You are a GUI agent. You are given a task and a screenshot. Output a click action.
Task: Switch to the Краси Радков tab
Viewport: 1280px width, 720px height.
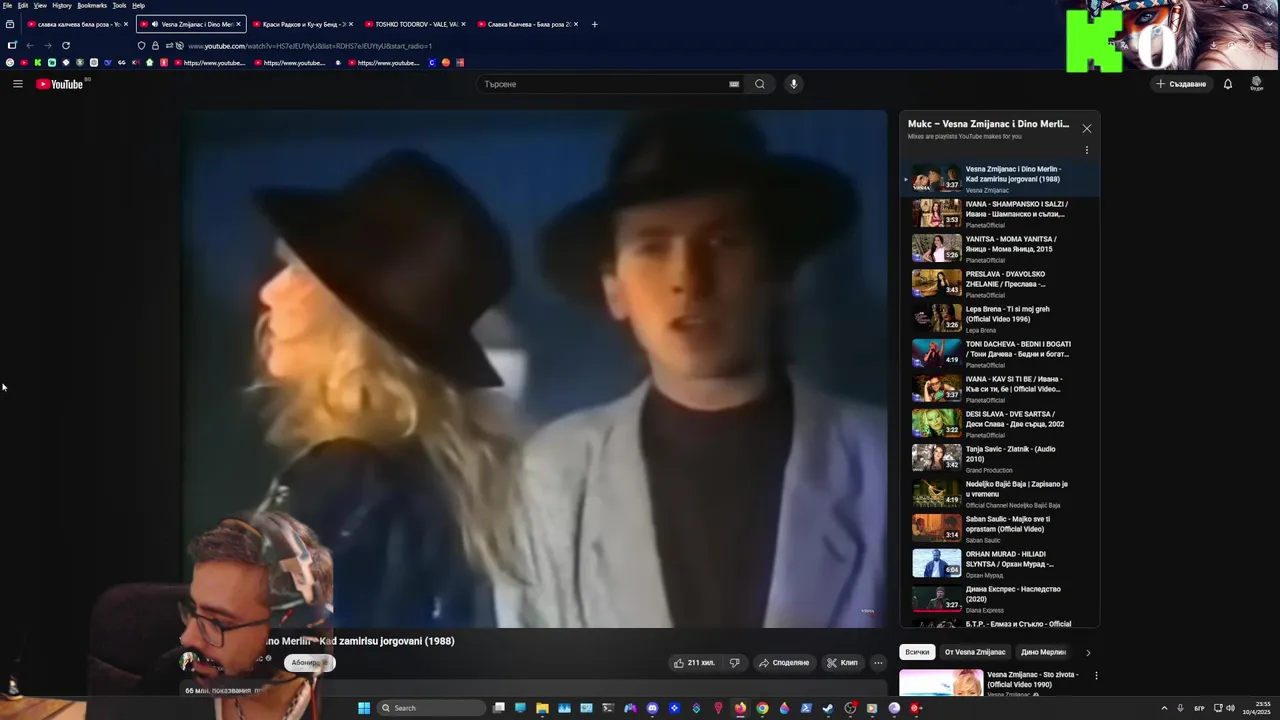click(301, 24)
